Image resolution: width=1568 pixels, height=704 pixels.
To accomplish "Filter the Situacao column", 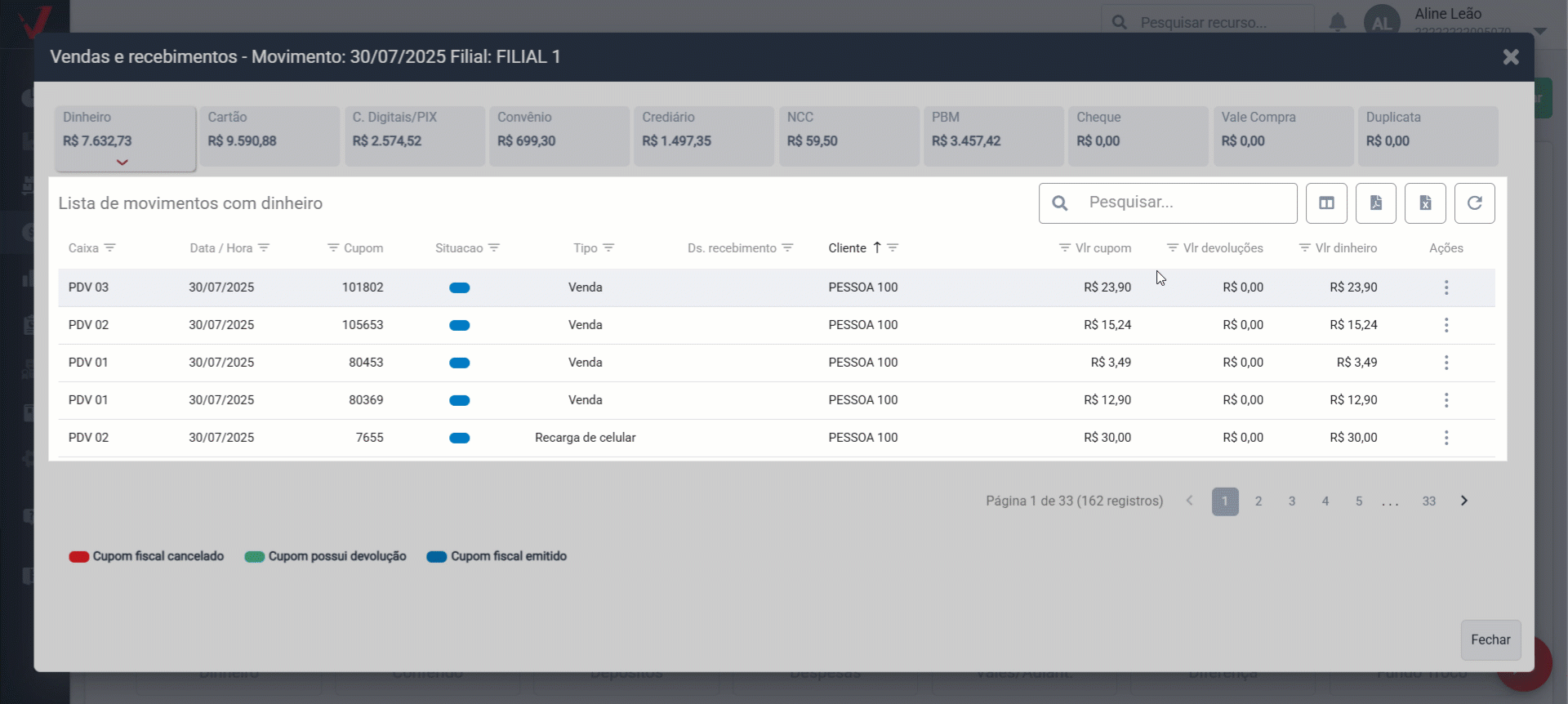I will click(494, 248).
